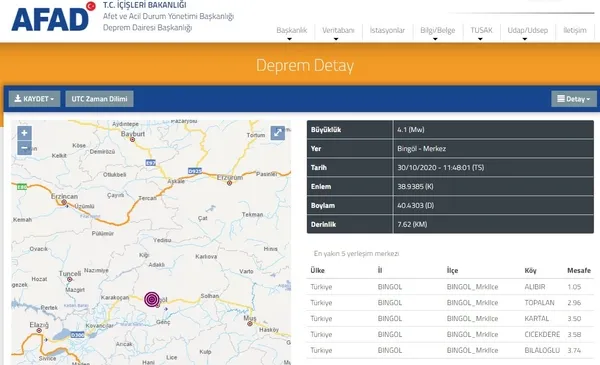Click the earthquake epicenter marker
Viewport: 600px width, 365px height.
point(152,299)
